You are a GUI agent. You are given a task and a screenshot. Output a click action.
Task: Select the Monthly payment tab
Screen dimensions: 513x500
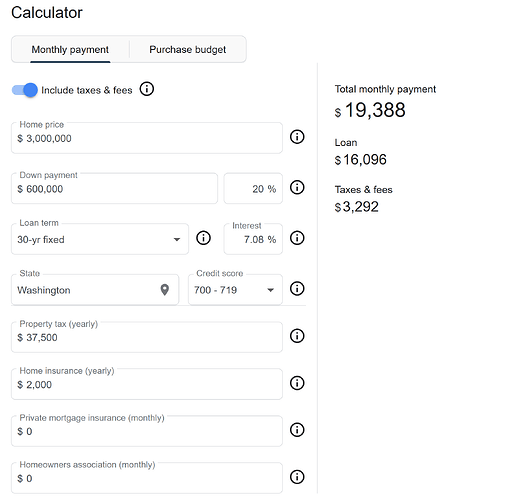(70, 49)
